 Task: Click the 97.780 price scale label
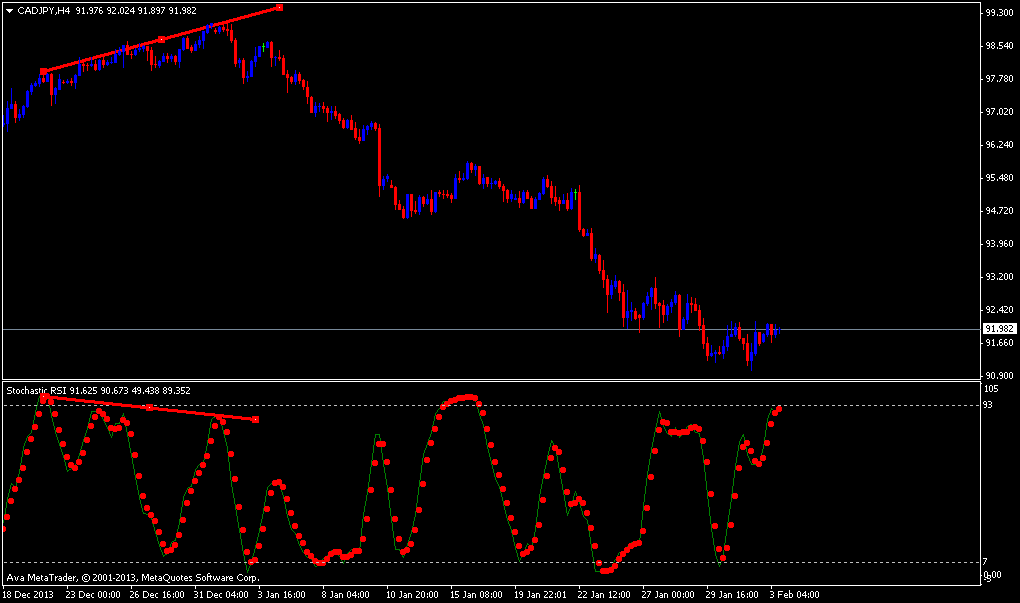[999, 79]
